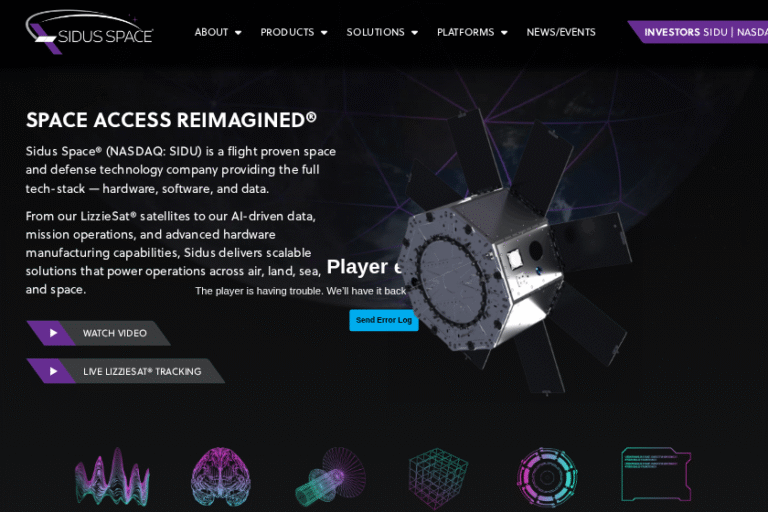Click the Sidus Space logo
Screen dimensions: 768x512
90,32
